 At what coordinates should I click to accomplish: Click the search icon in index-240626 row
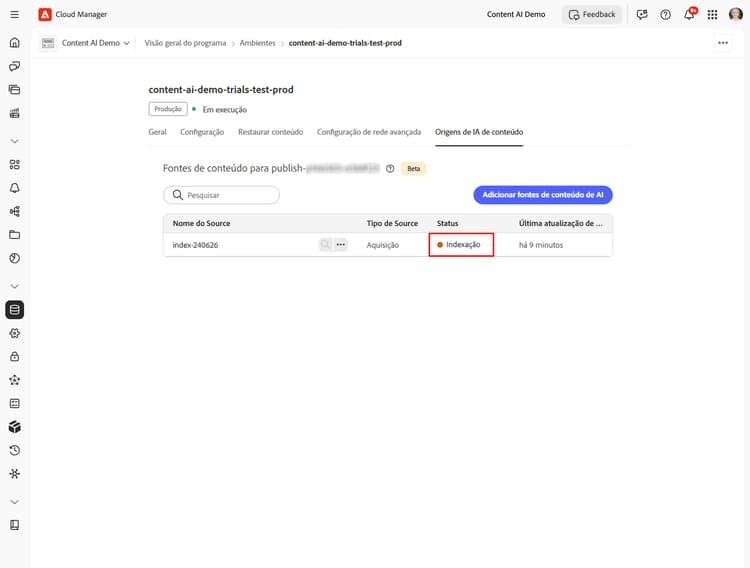(x=325, y=245)
